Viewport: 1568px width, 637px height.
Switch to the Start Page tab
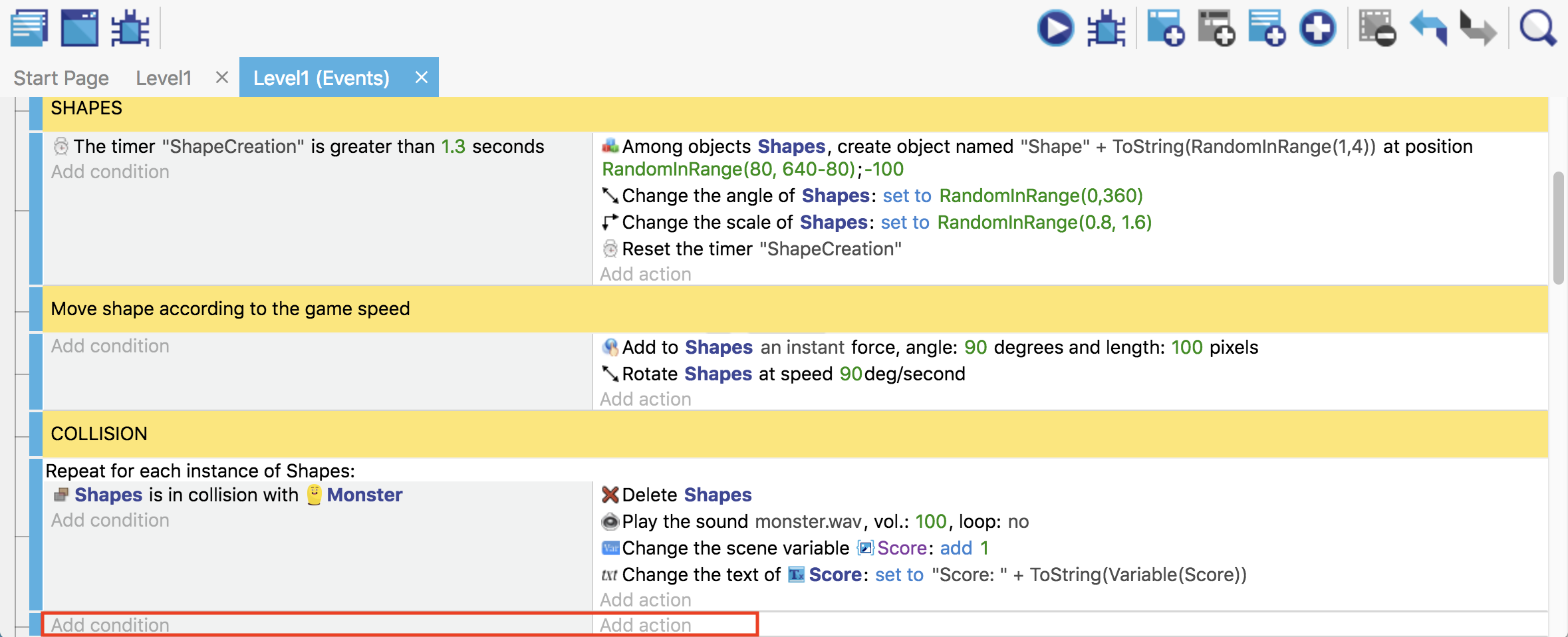pyautogui.click(x=61, y=78)
